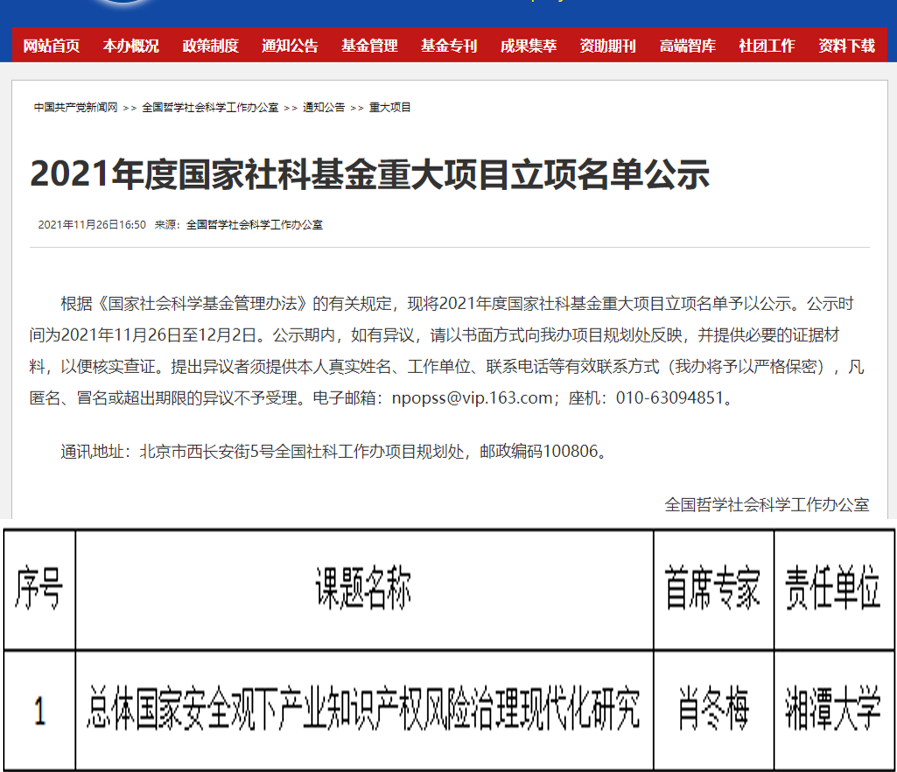The width and height of the screenshot is (897, 772).
Task: Click the 首席专家 column header
Action: click(713, 589)
